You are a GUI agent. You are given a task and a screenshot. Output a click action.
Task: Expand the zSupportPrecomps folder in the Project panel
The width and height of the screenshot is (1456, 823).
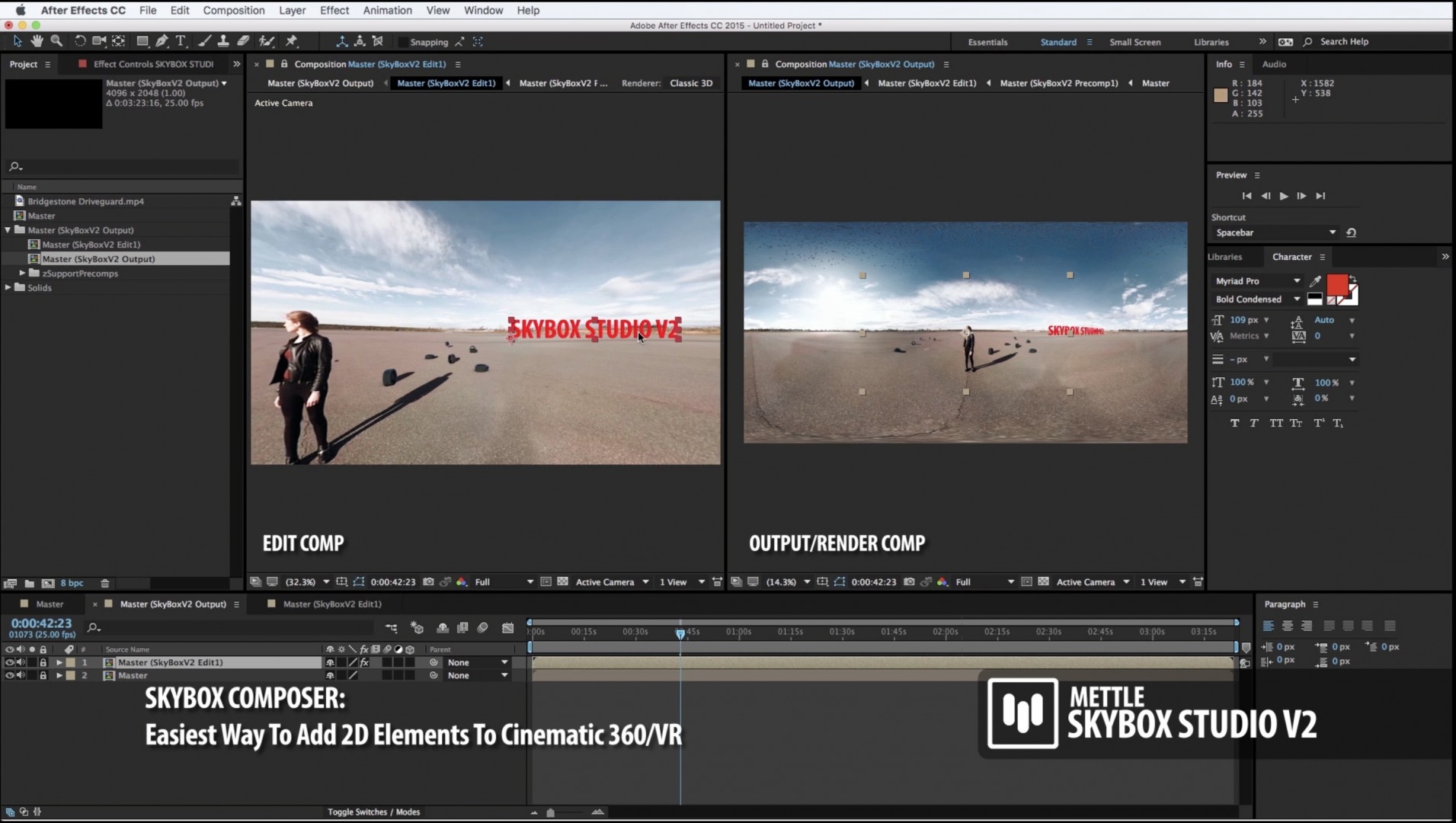tap(22, 273)
